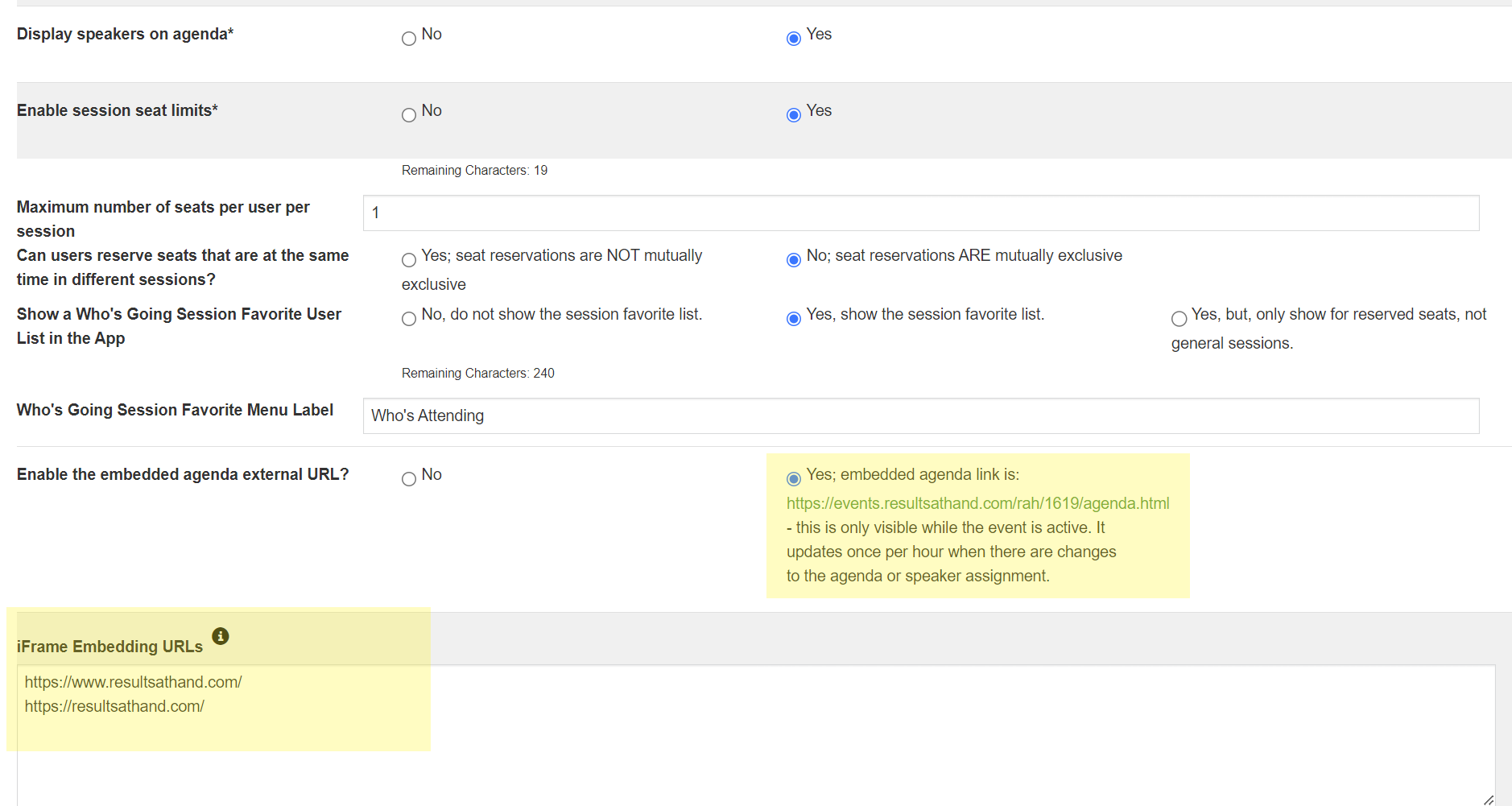The width and height of the screenshot is (1512, 806).
Task: Choose Yes for Enable session seat limits
Action: [x=794, y=115]
